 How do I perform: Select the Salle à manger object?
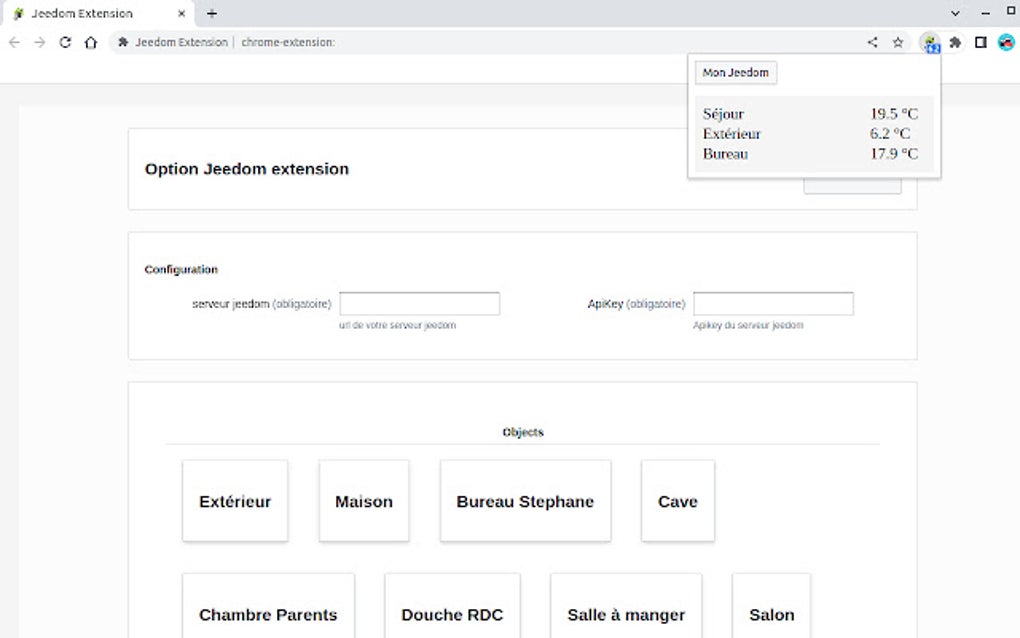(625, 614)
